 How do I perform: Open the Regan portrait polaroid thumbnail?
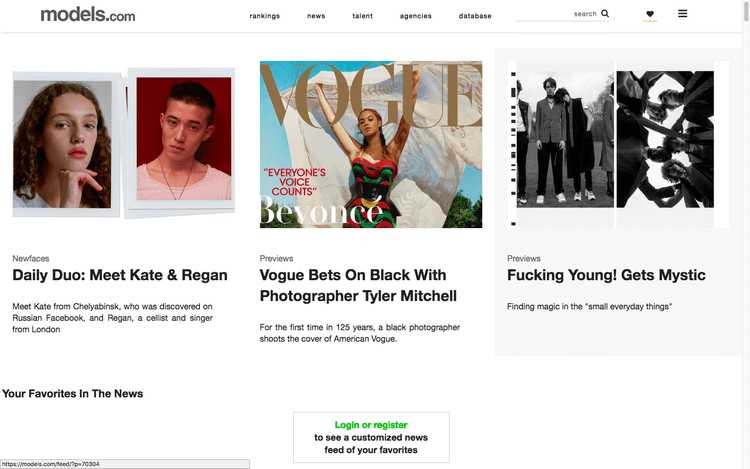182,140
